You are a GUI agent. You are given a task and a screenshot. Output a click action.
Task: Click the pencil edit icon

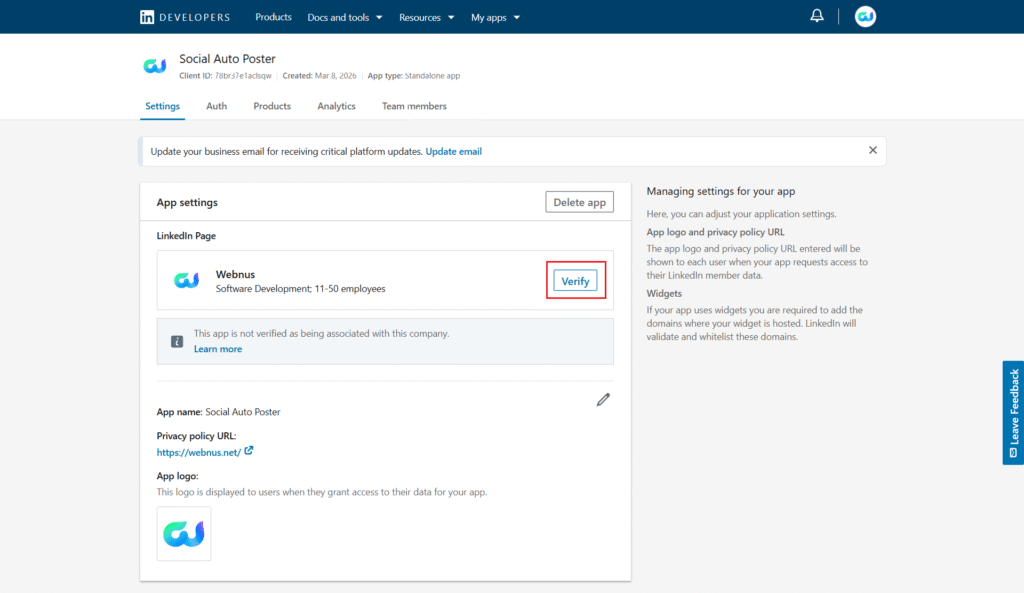[x=603, y=400]
